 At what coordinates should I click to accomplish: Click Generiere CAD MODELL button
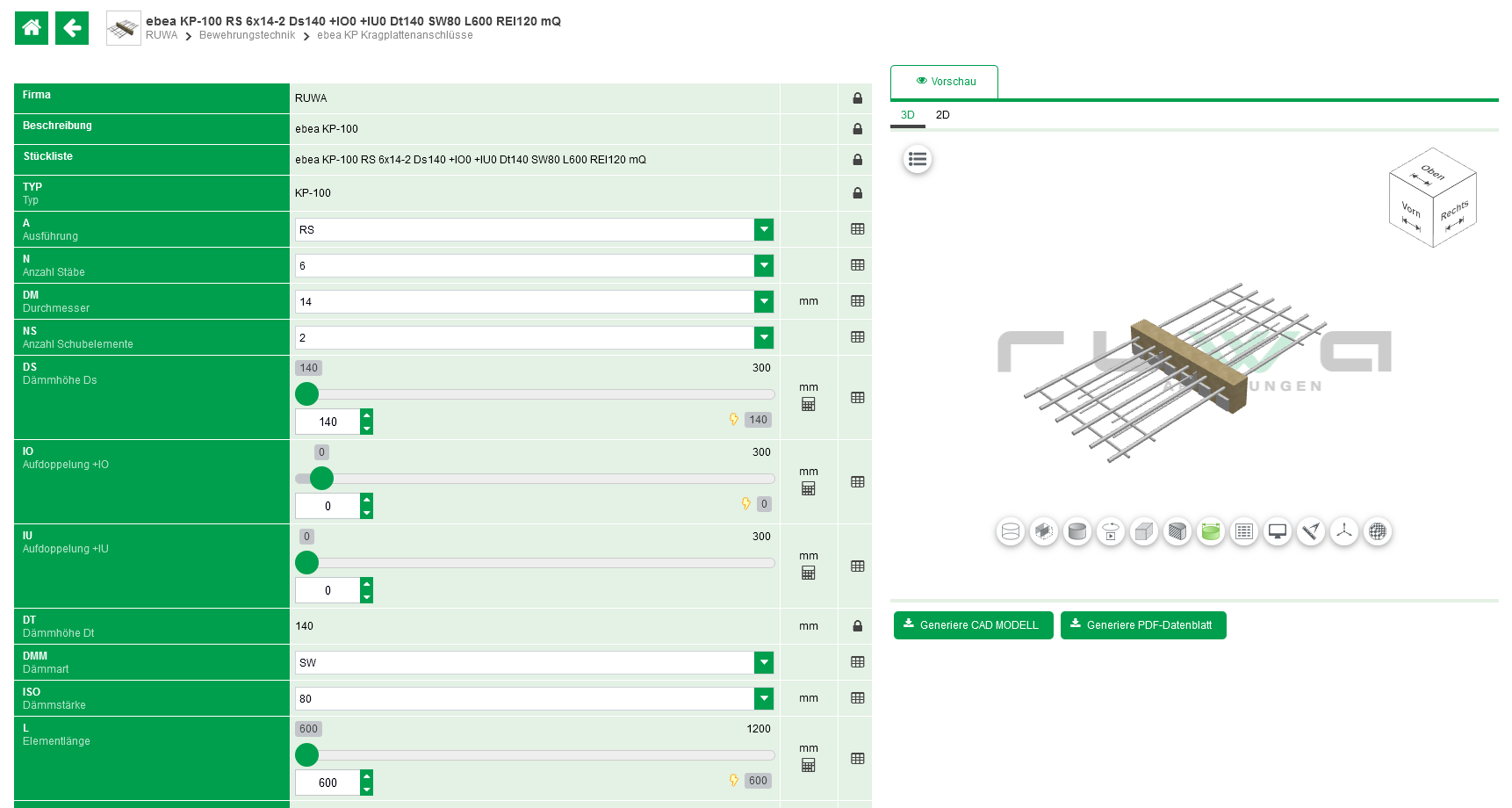click(x=973, y=625)
